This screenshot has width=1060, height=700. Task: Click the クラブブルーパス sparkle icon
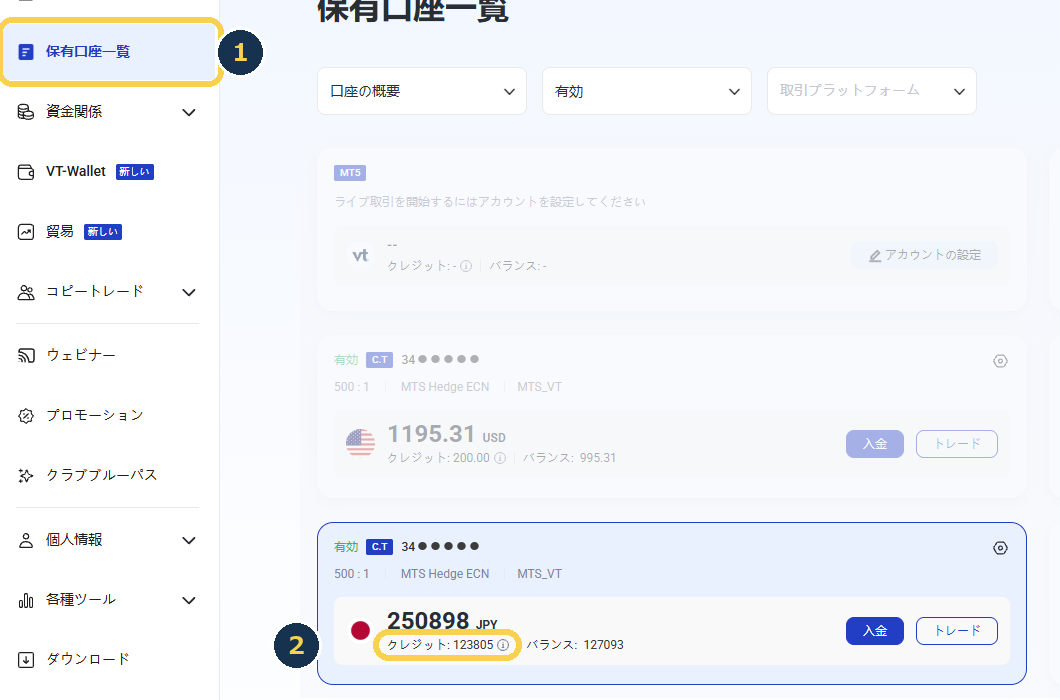click(x=26, y=476)
